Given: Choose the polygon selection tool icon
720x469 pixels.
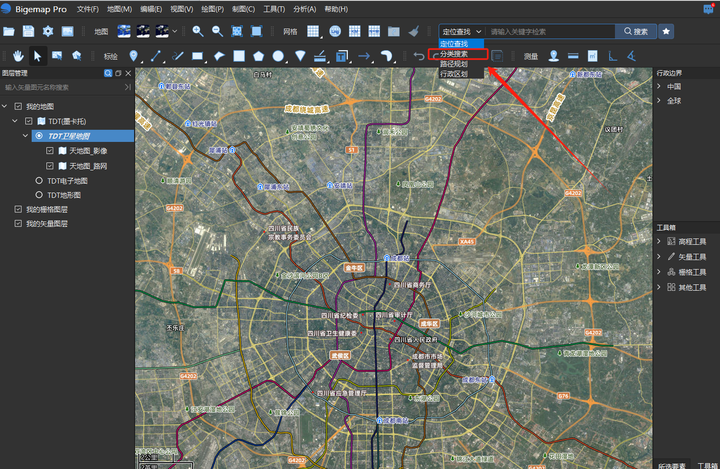Looking at the screenshot, I should (x=77, y=56).
